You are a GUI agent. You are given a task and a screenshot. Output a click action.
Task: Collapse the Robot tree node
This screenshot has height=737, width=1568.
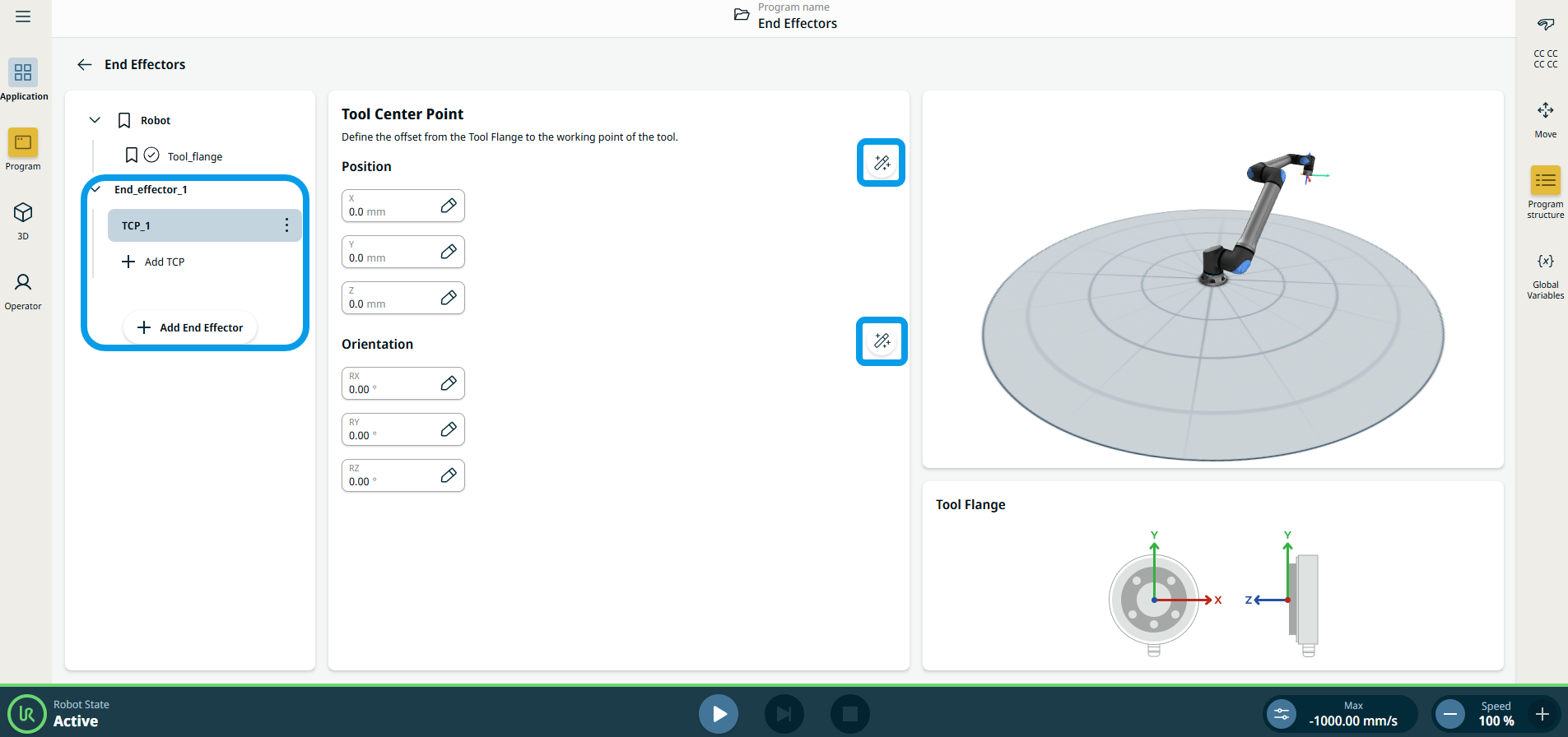coord(95,120)
